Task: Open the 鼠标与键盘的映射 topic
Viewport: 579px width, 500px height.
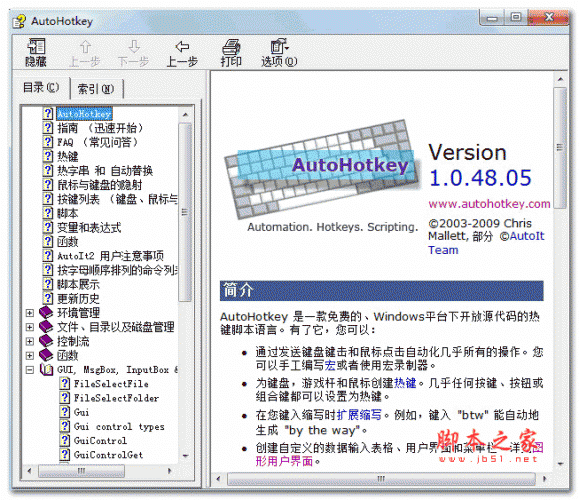Action: coord(99,185)
